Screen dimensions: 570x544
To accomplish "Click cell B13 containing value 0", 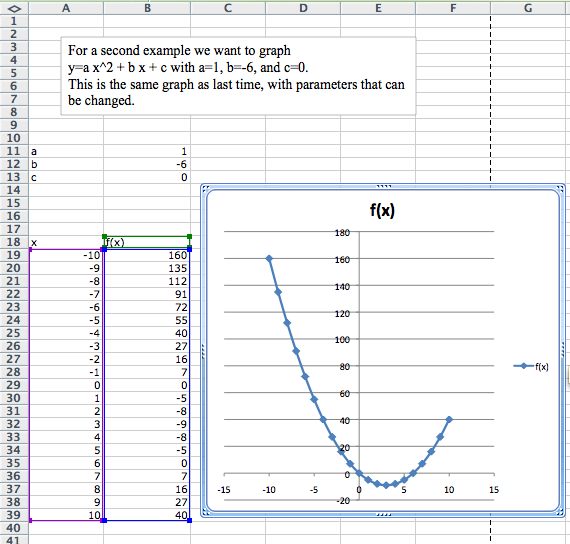I will click(x=147, y=177).
